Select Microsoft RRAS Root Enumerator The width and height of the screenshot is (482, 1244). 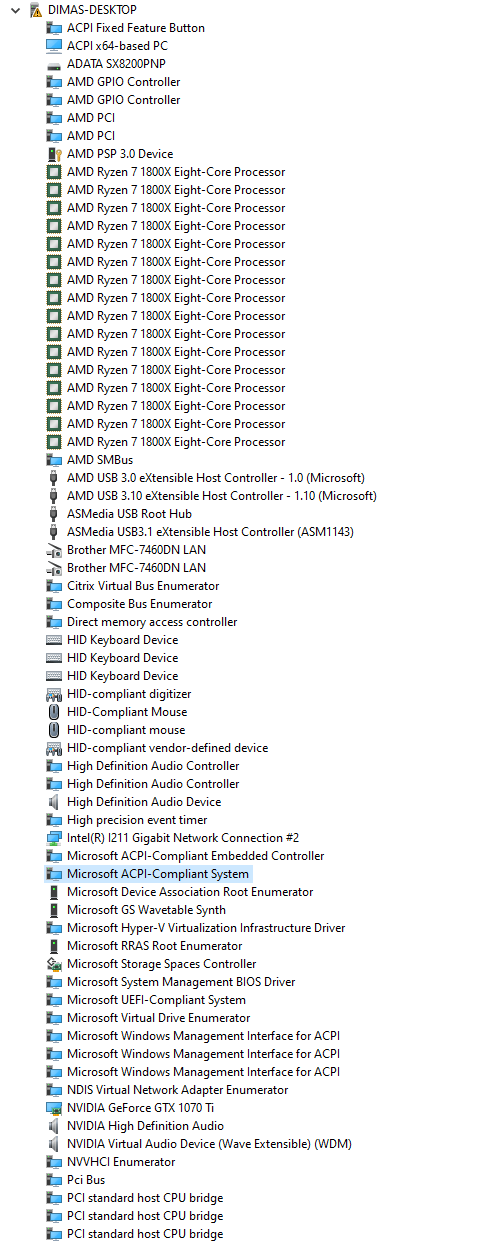pyautogui.click(x=155, y=946)
